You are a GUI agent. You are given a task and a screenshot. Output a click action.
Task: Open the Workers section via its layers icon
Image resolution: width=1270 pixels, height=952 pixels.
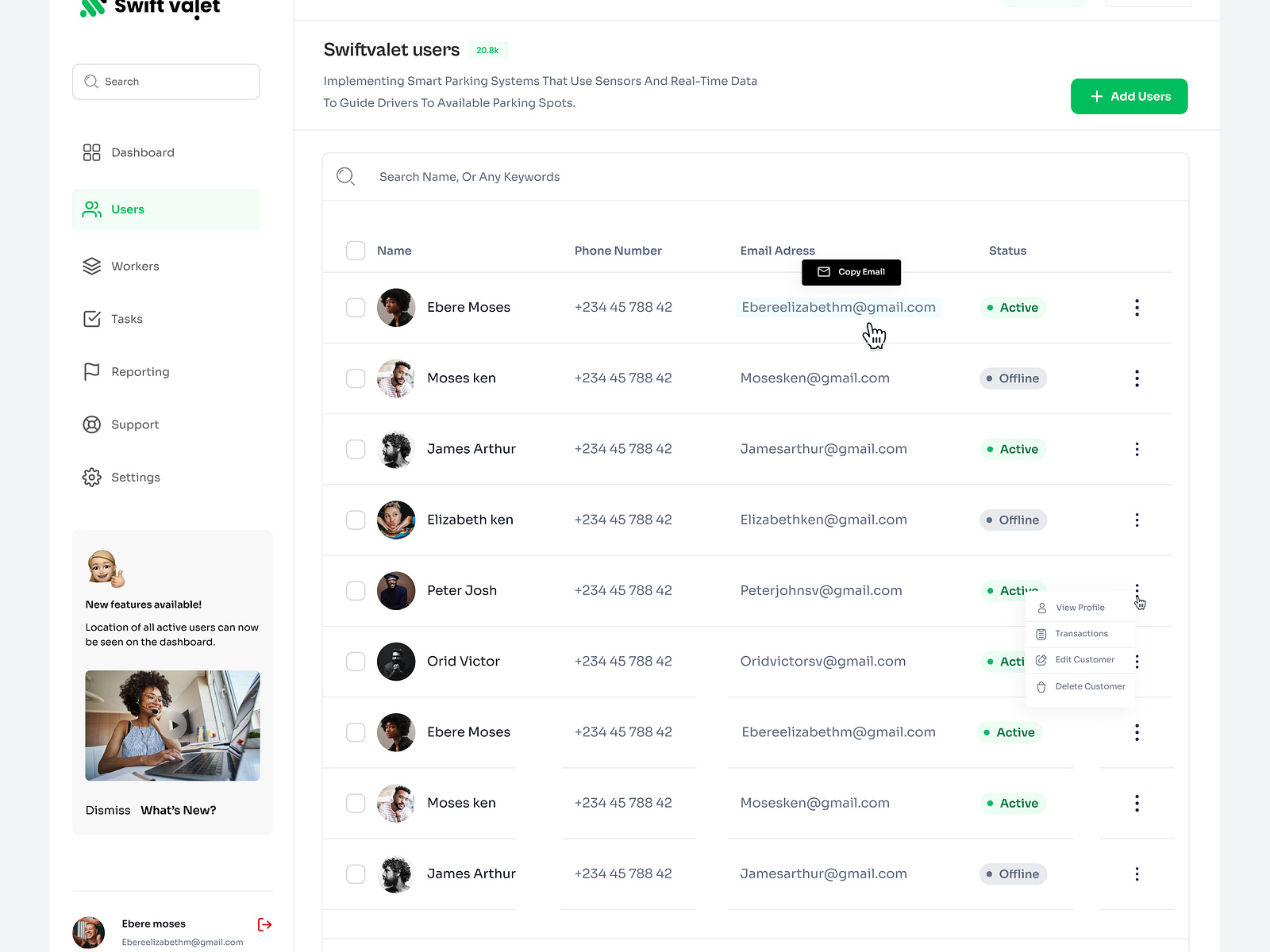[91, 266]
